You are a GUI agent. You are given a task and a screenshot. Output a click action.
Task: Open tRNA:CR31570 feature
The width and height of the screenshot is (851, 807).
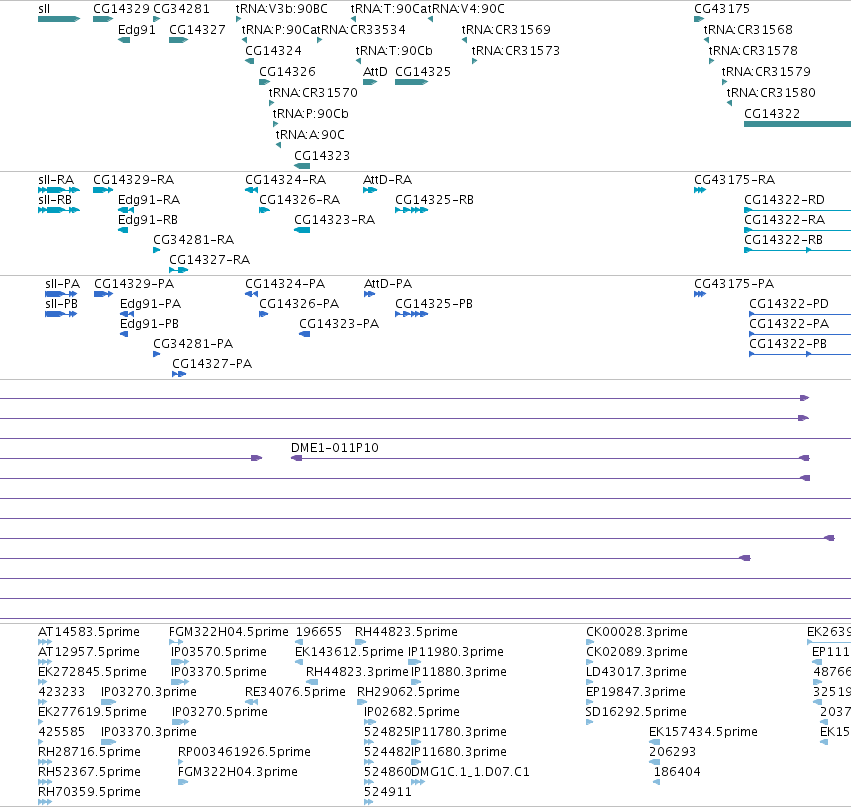pos(271,103)
